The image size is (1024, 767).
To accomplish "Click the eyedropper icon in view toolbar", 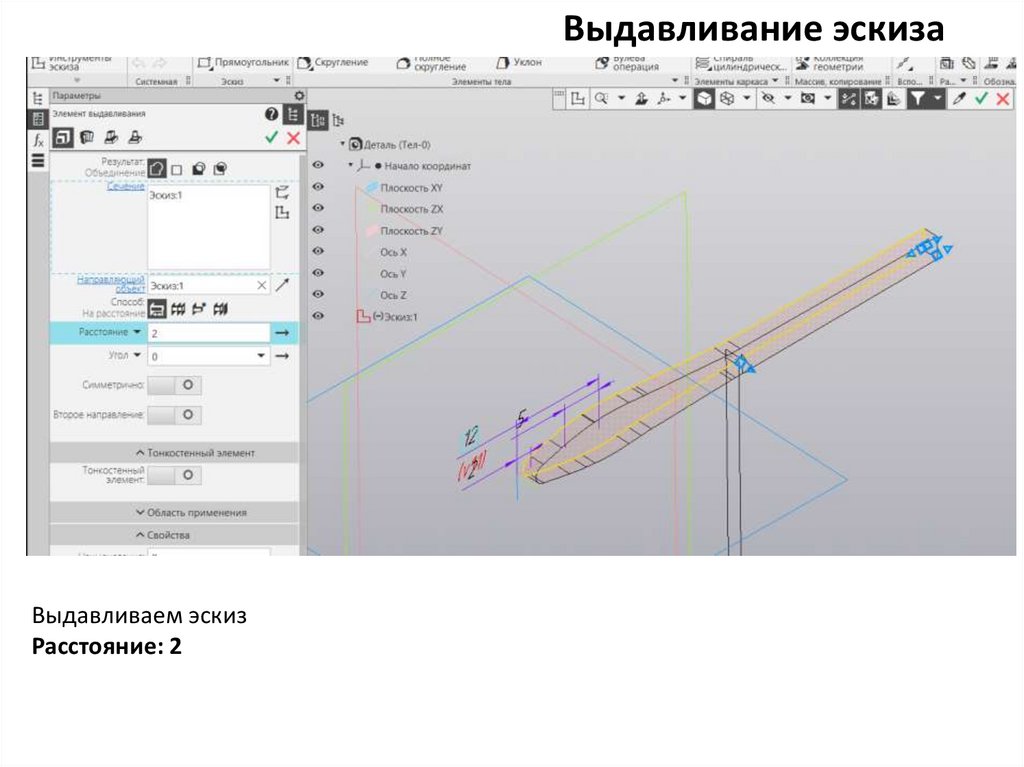I will coord(960,98).
